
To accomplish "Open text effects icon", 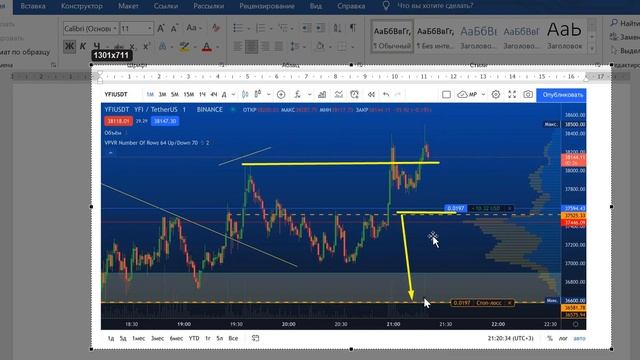I will pyautogui.click(x=162, y=46).
